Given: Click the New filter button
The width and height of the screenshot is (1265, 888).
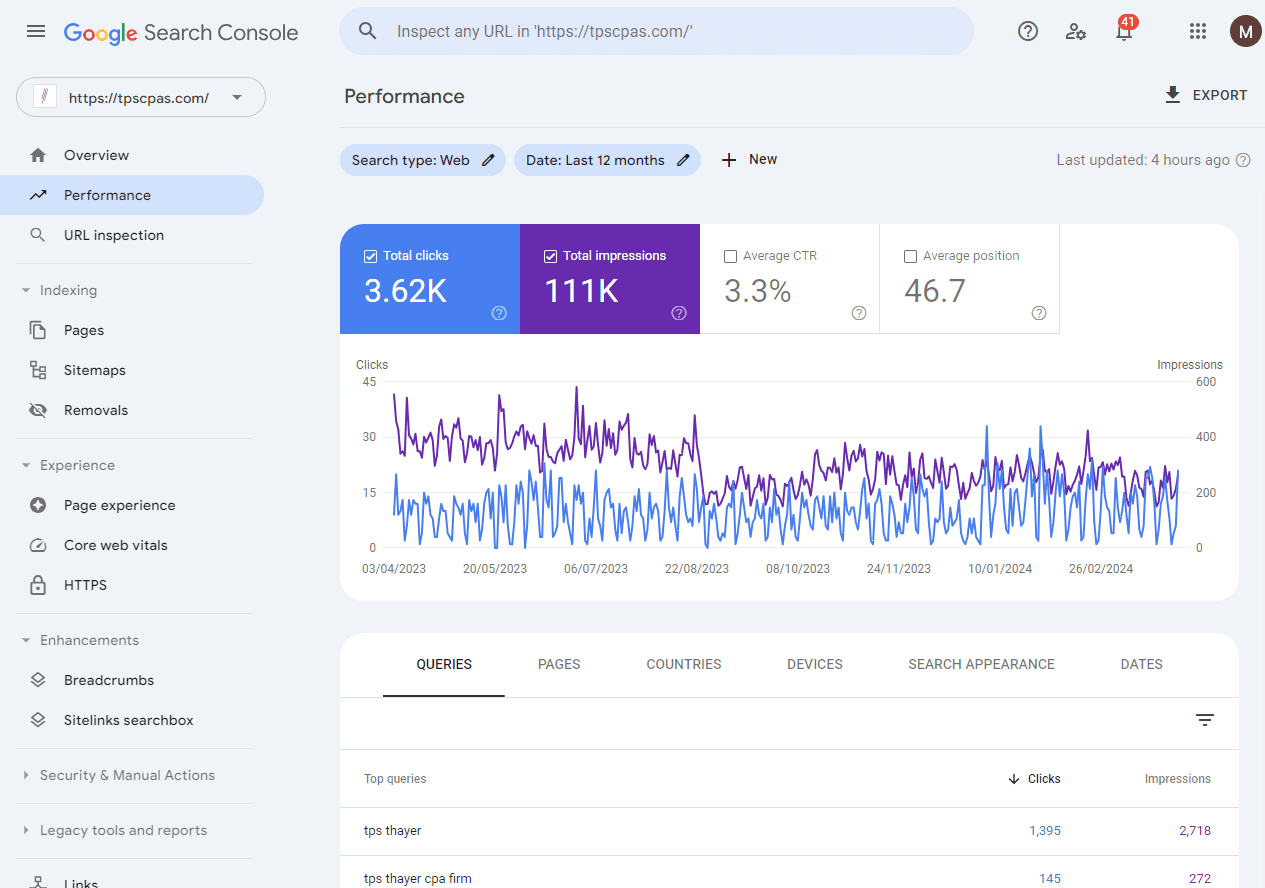Looking at the screenshot, I should [749, 159].
